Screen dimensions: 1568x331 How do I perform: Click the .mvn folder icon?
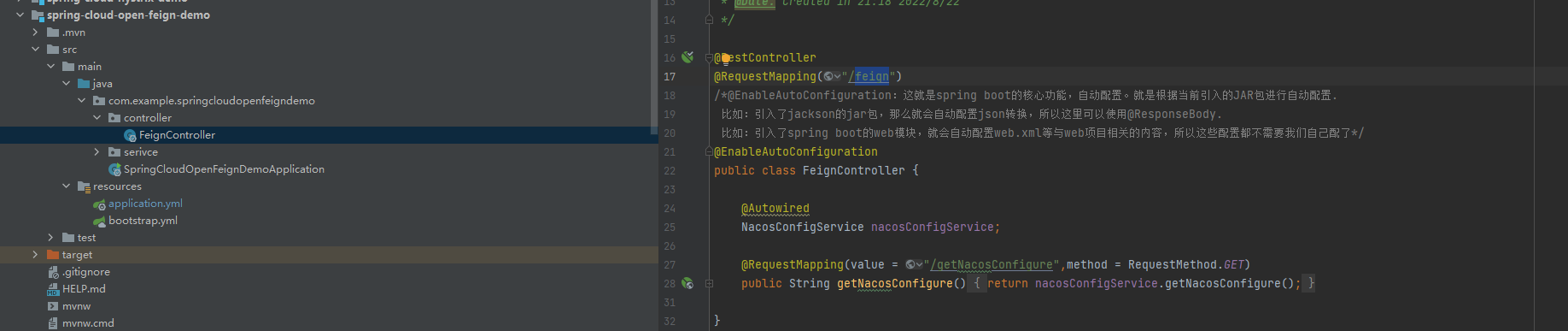click(x=53, y=33)
